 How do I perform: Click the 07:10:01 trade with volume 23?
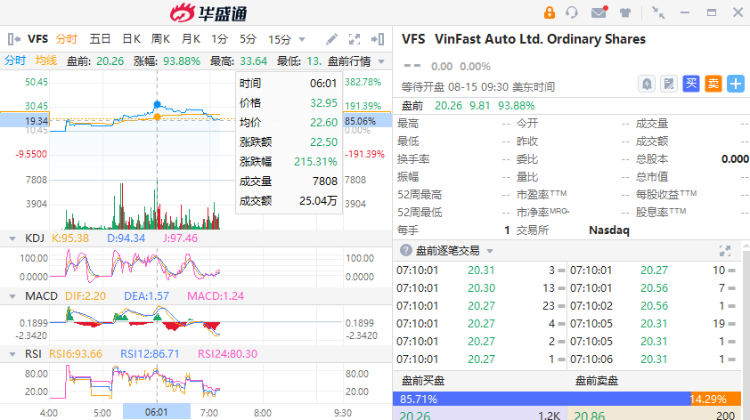480,306
